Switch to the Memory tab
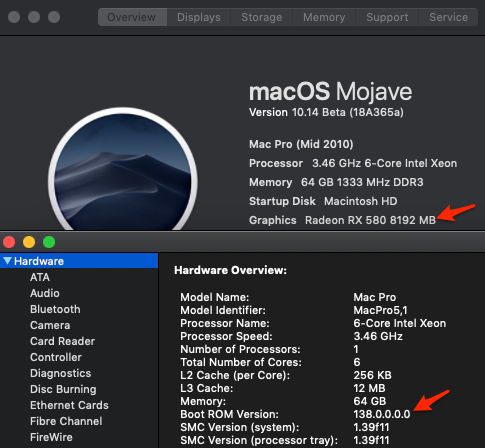The image size is (485, 448). [324, 17]
